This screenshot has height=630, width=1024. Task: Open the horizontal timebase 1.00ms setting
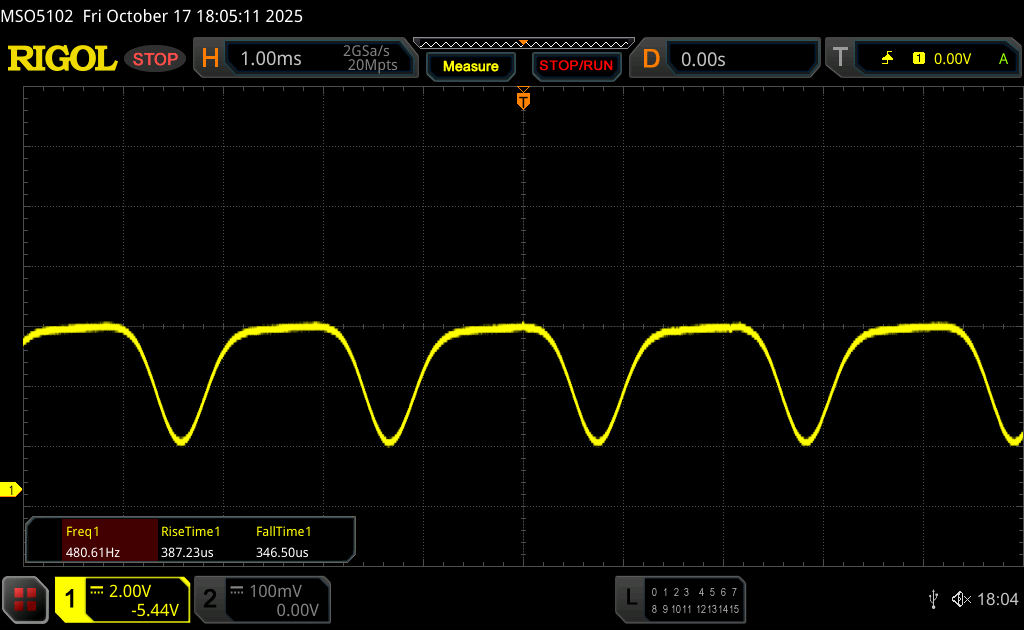pos(305,59)
